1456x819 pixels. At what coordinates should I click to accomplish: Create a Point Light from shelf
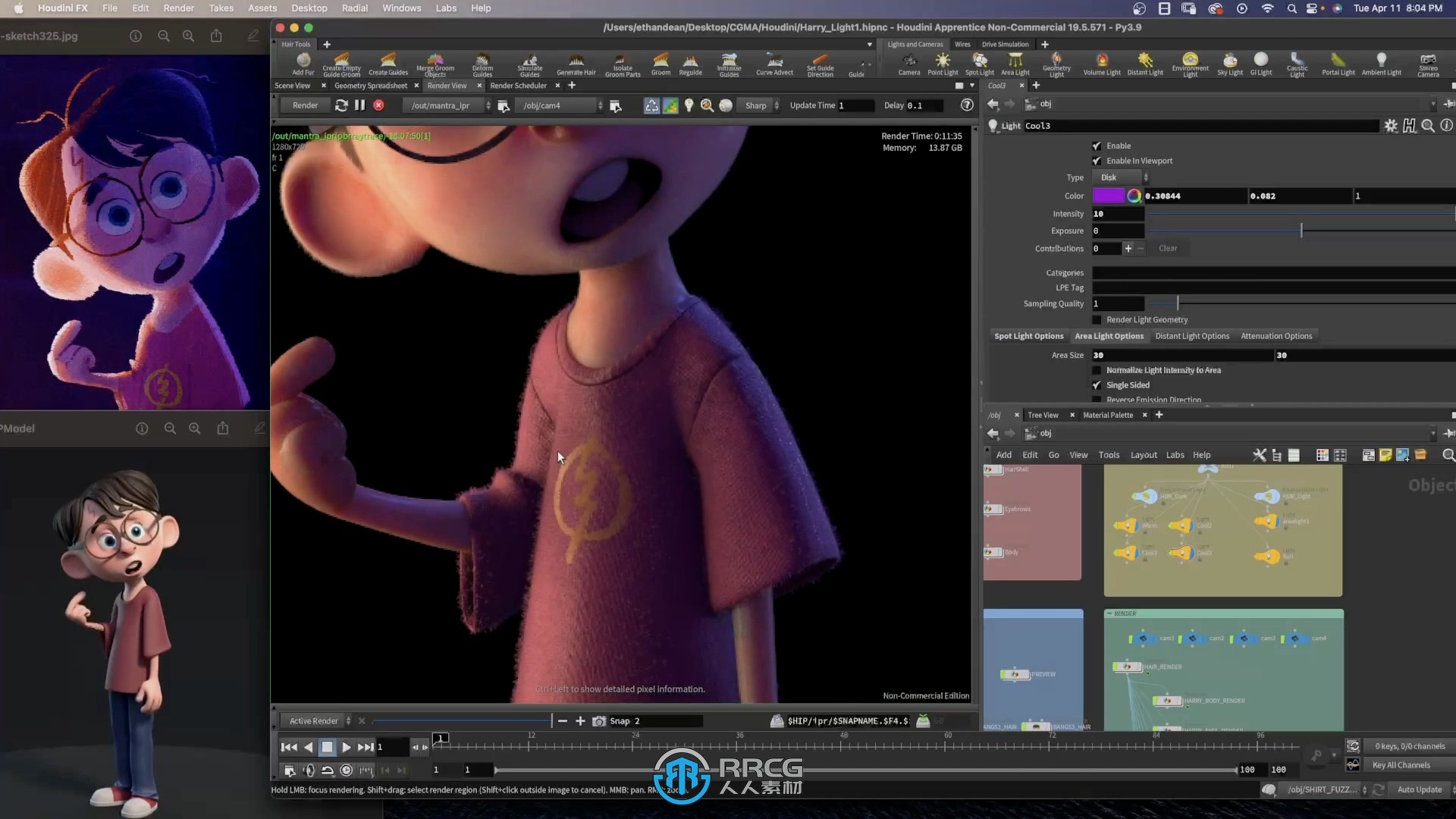[943, 64]
